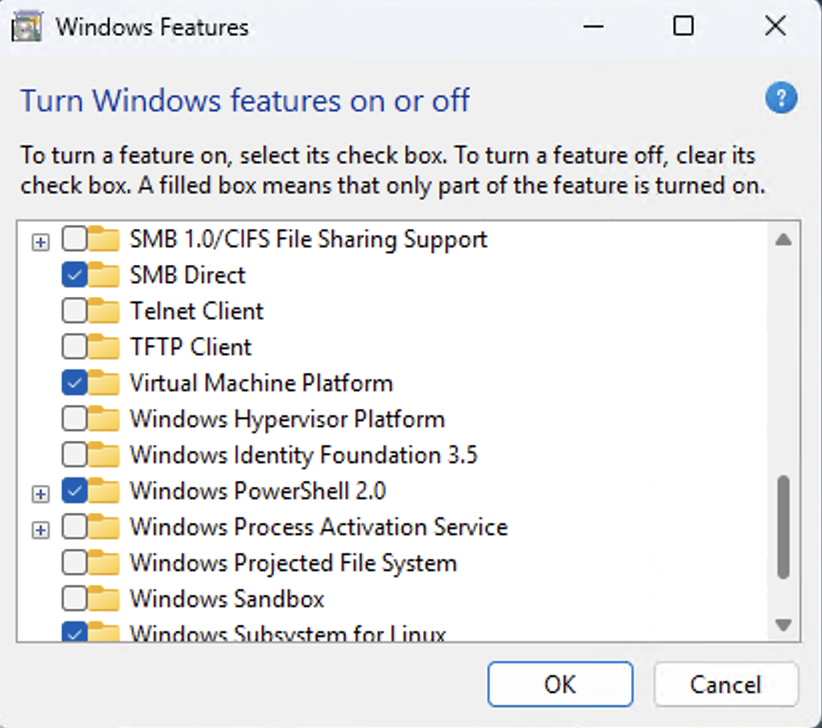Check the Telnet Client box
822x728 pixels.
point(74,311)
